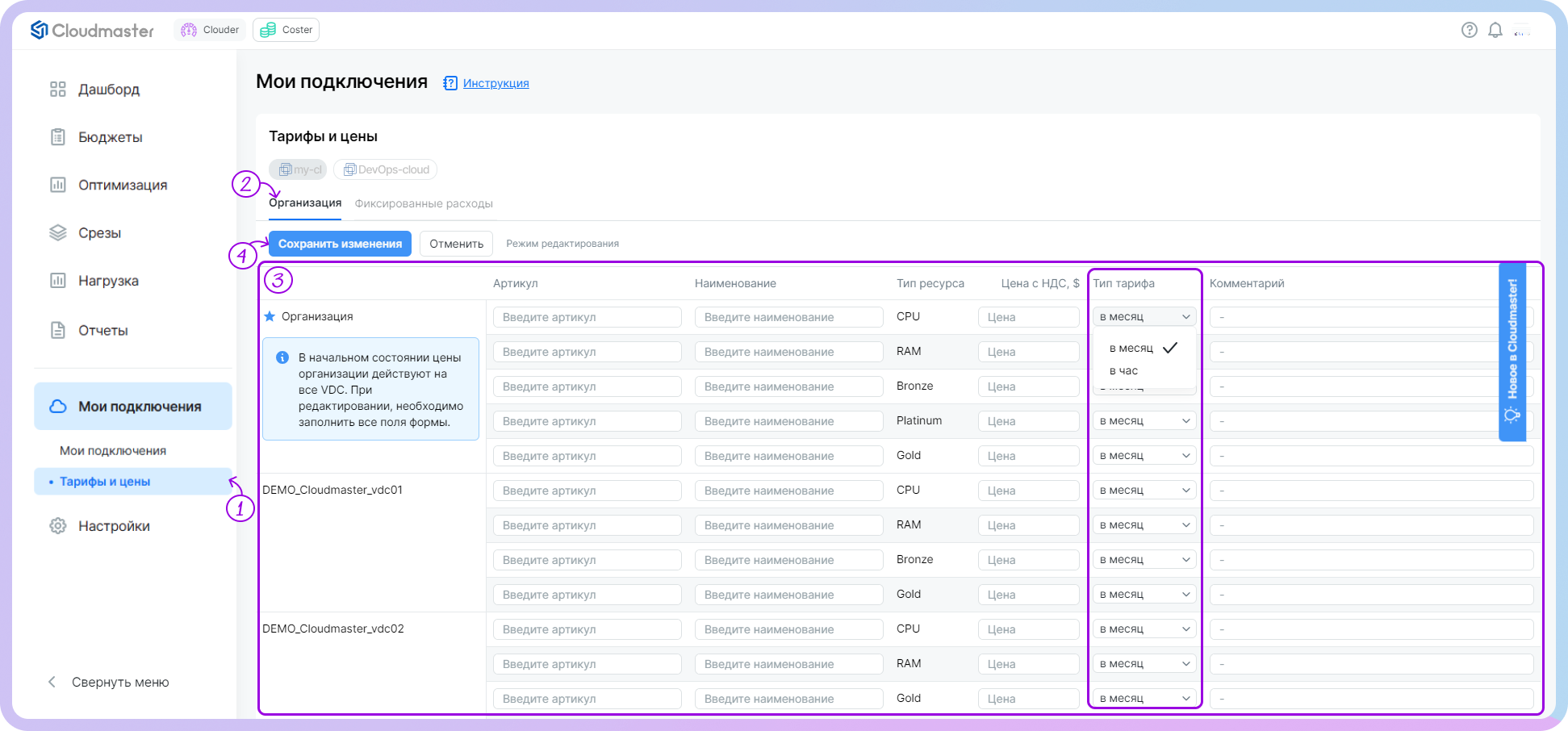Collapse the menu with Свернуть меню
This screenshot has height=731, width=1568.
coord(119,683)
